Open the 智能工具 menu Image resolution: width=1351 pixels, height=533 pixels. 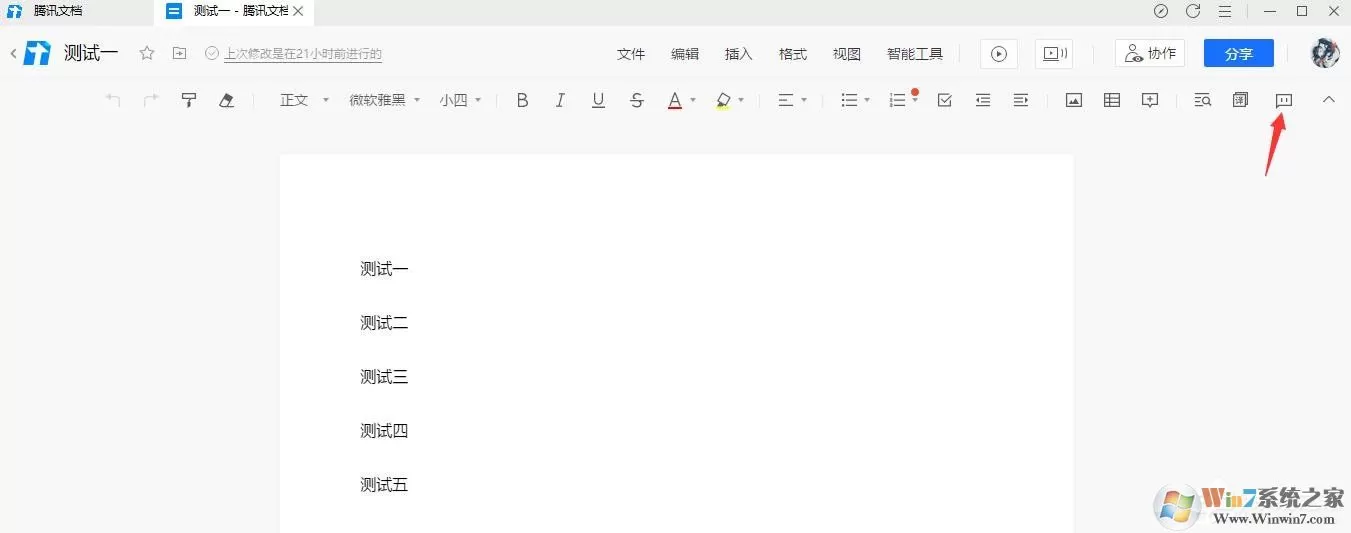click(915, 54)
